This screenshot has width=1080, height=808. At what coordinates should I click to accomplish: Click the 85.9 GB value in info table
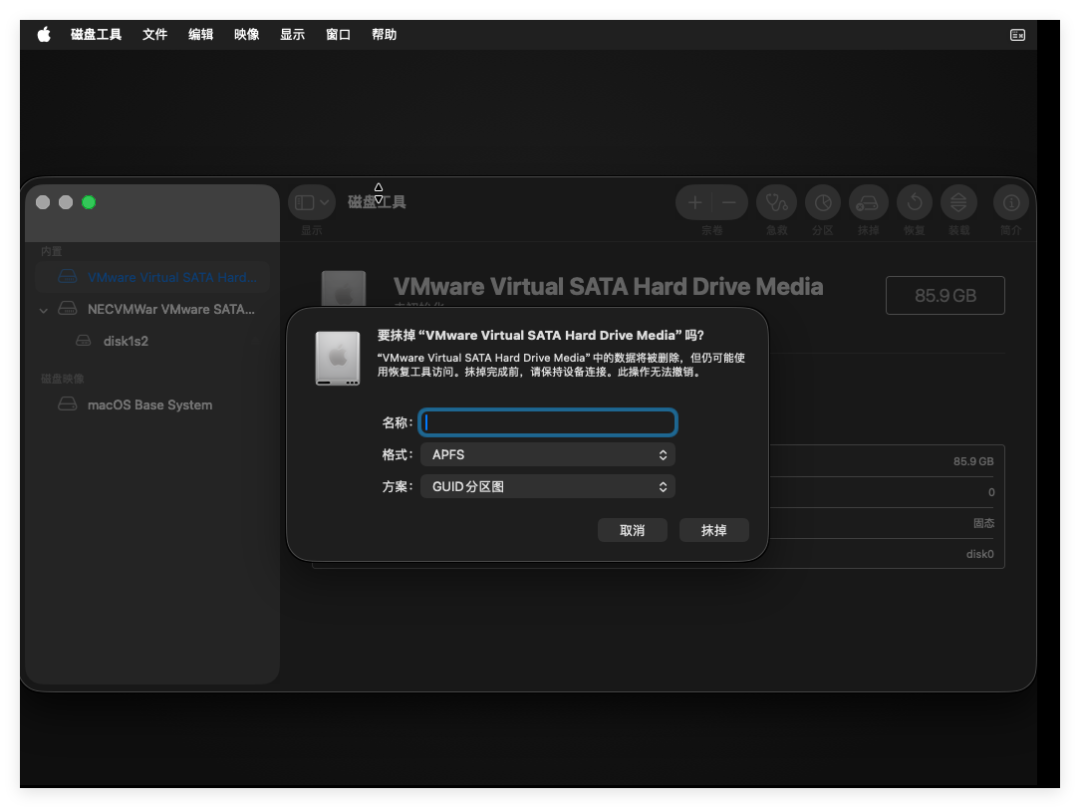coord(973,461)
